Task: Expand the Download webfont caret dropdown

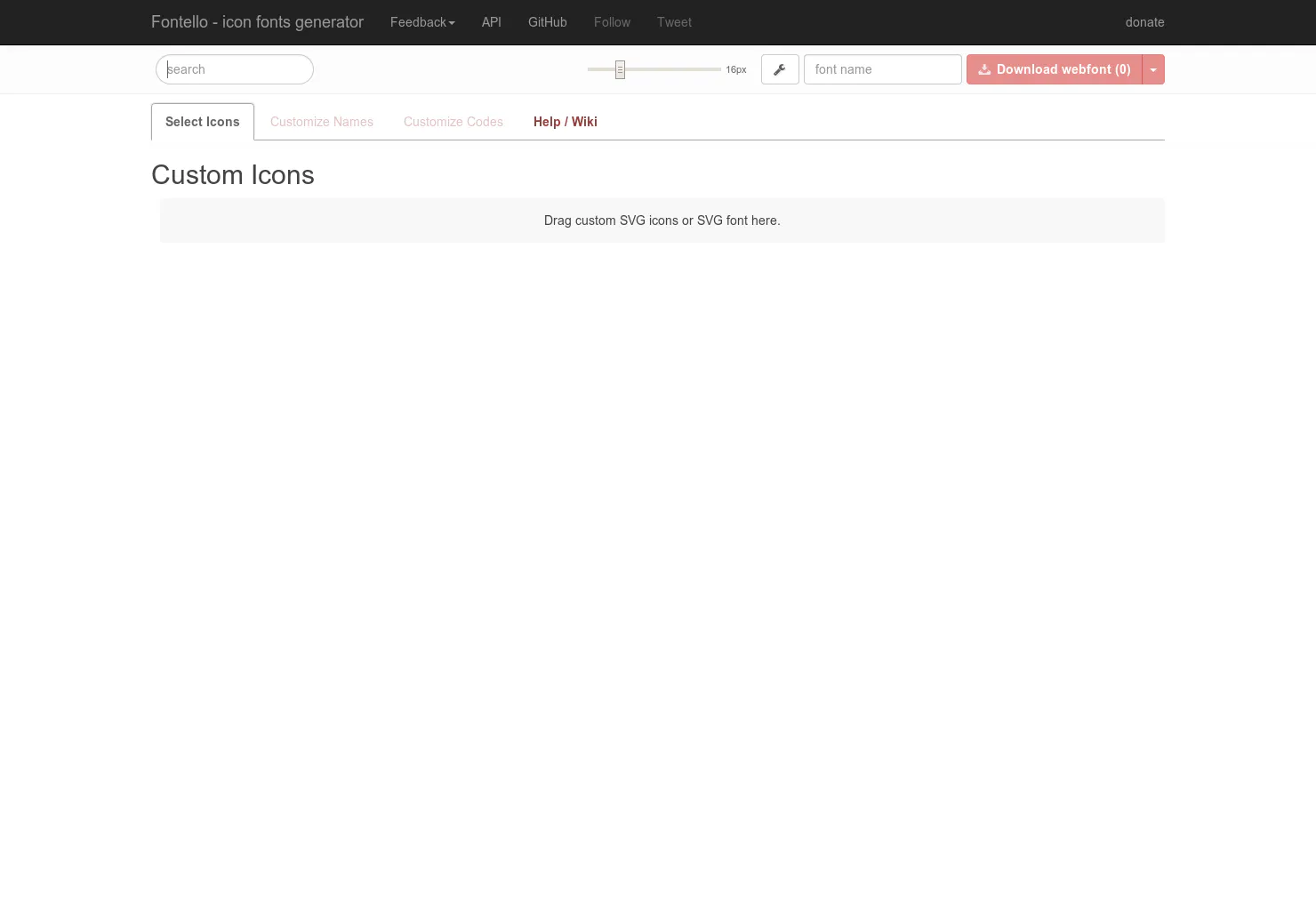Action: (x=1153, y=69)
